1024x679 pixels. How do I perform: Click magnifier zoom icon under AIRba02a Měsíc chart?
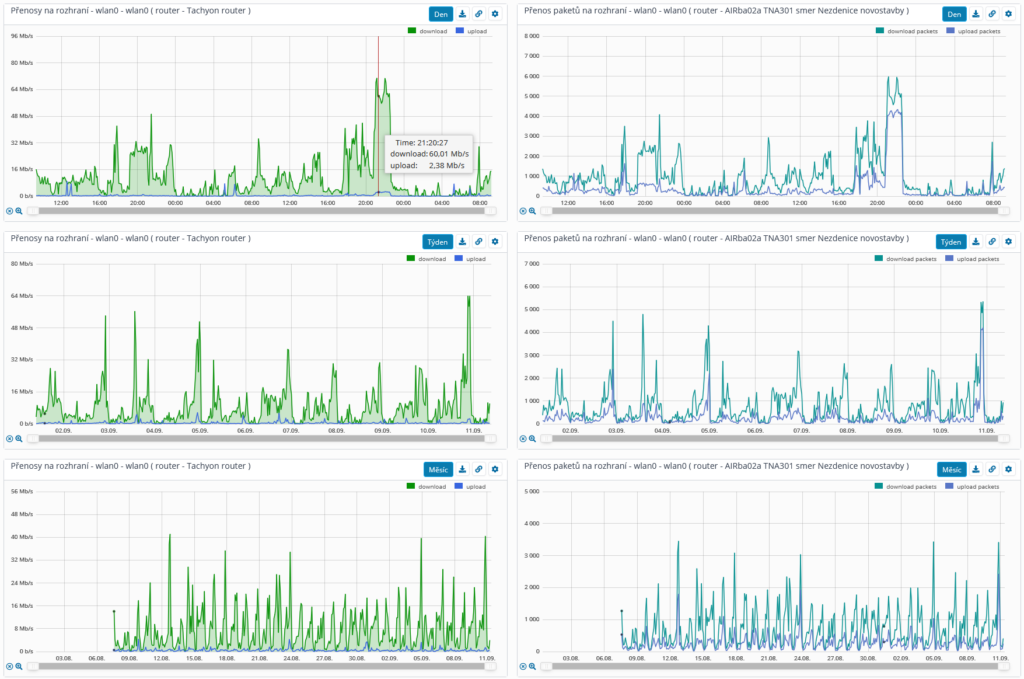532,667
